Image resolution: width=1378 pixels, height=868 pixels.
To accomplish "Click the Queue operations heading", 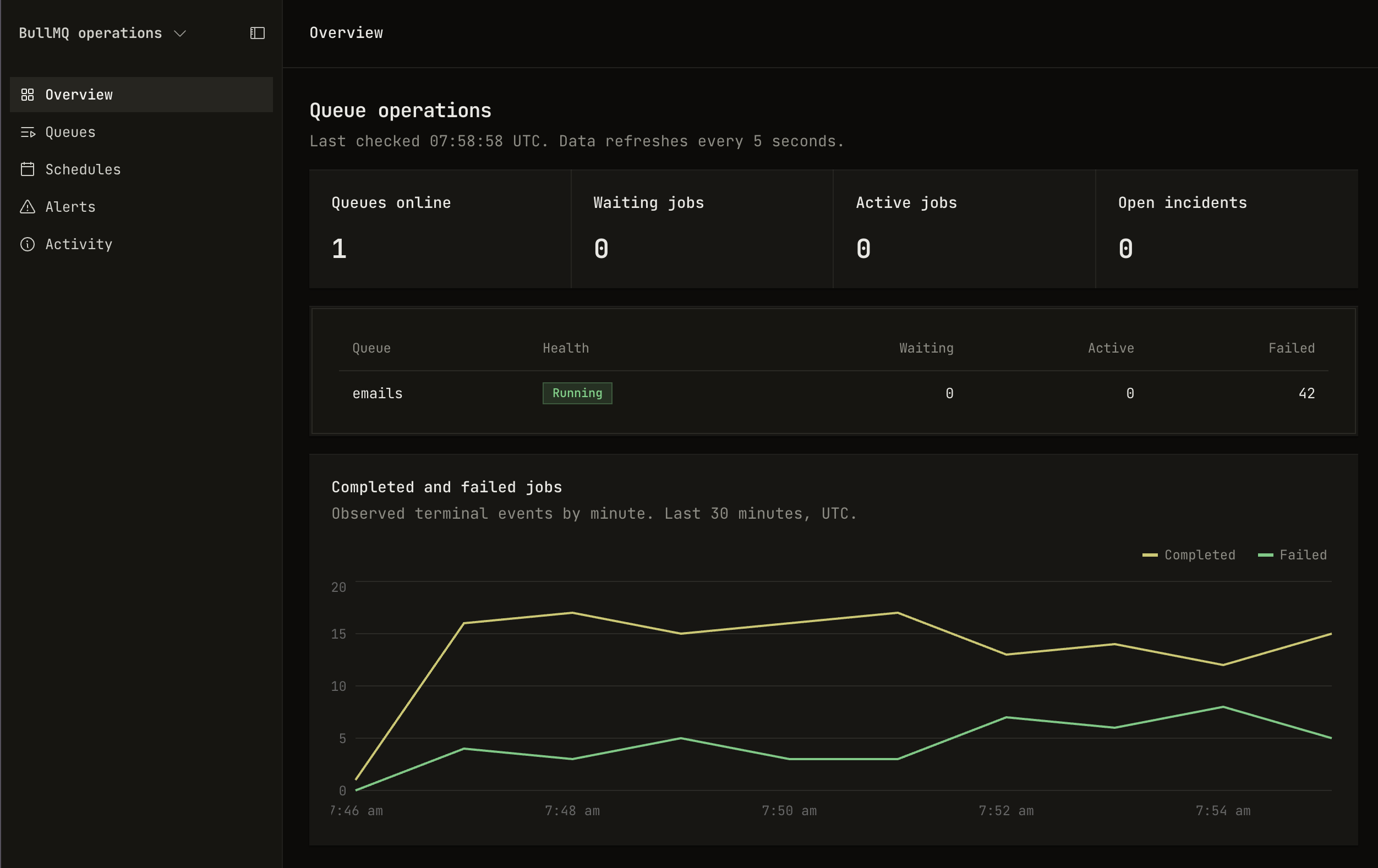I will pos(401,111).
